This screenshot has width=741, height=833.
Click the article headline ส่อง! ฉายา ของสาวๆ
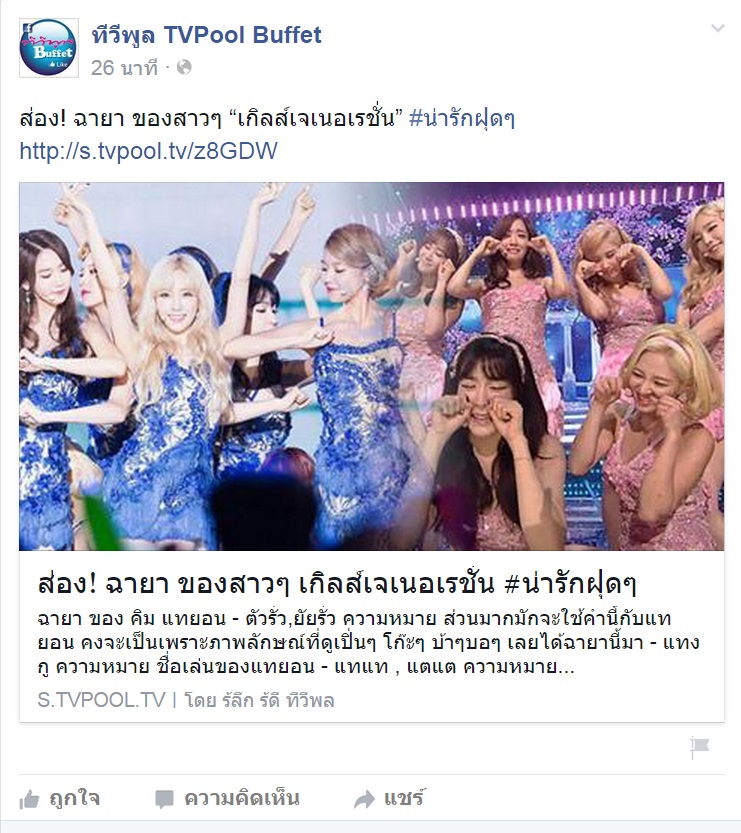tap(337, 584)
